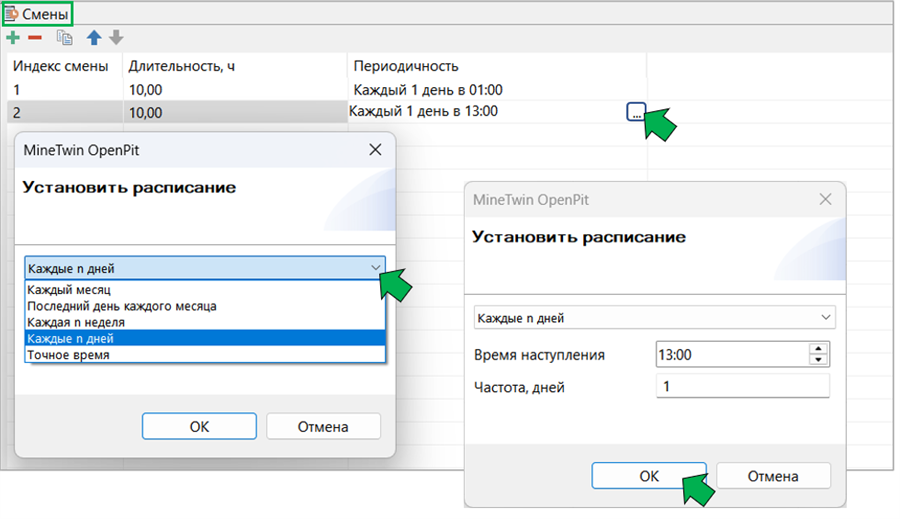Open schedule editor via ellipsis button
Image resolution: width=900 pixels, height=519 pixels.
tap(636, 112)
